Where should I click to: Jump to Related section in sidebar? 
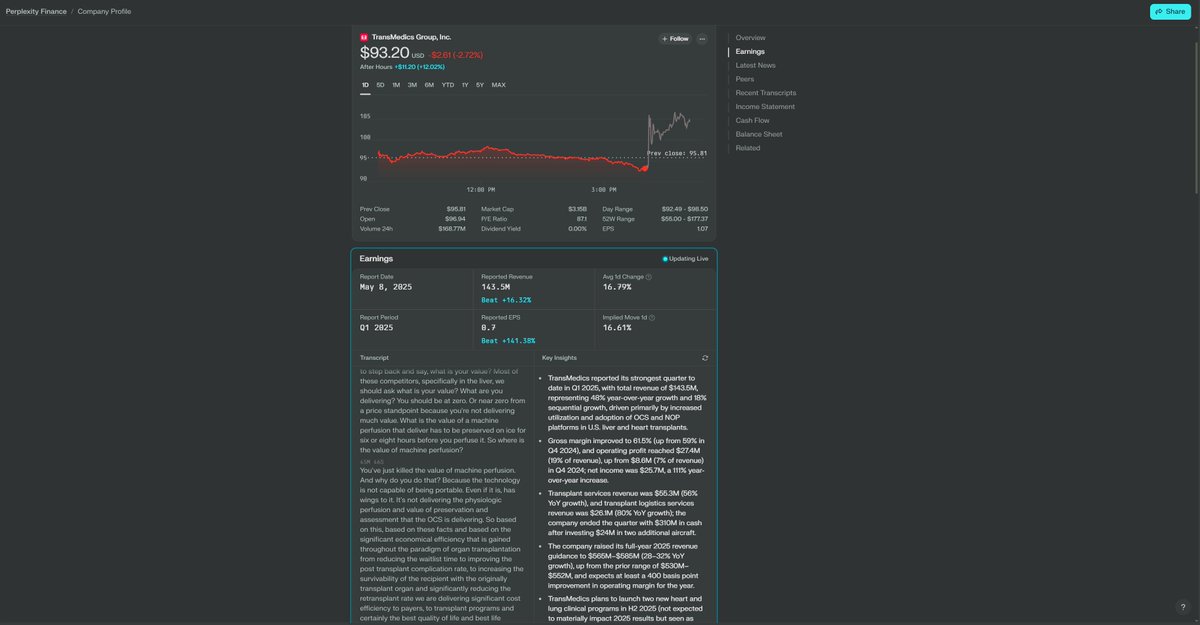point(748,148)
